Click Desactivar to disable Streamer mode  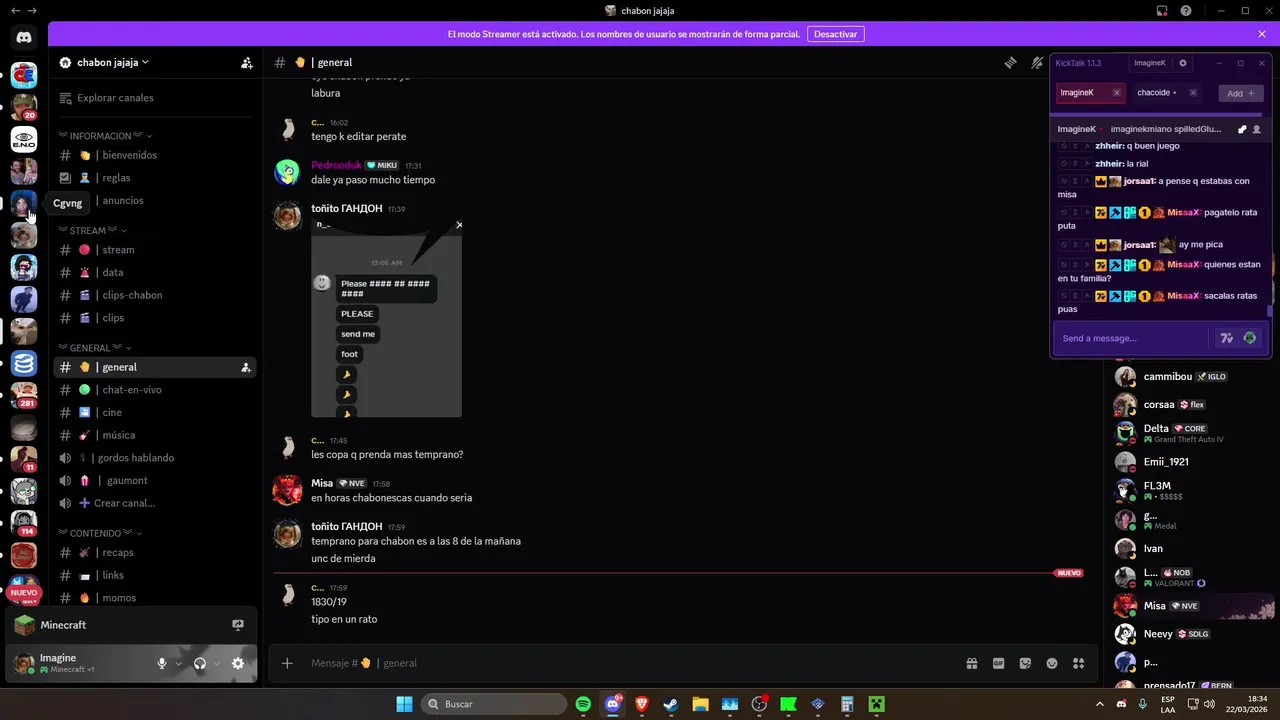pyautogui.click(x=836, y=34)
